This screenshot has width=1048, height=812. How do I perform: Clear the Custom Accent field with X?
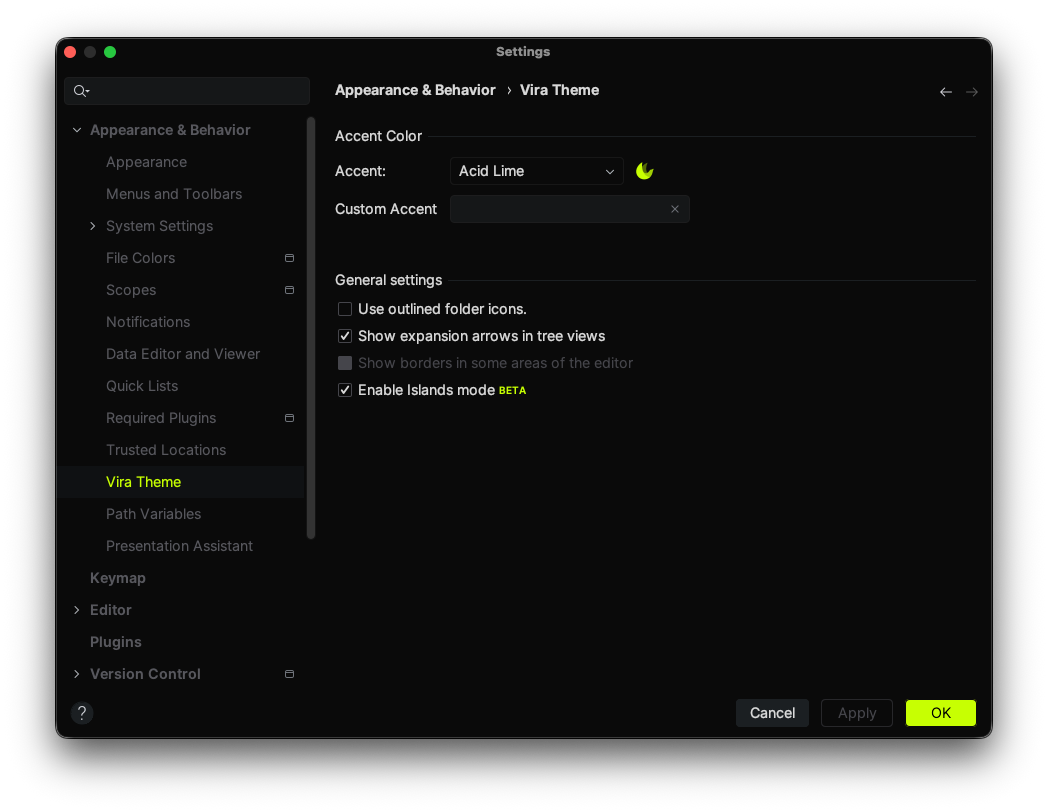[674, 209]
